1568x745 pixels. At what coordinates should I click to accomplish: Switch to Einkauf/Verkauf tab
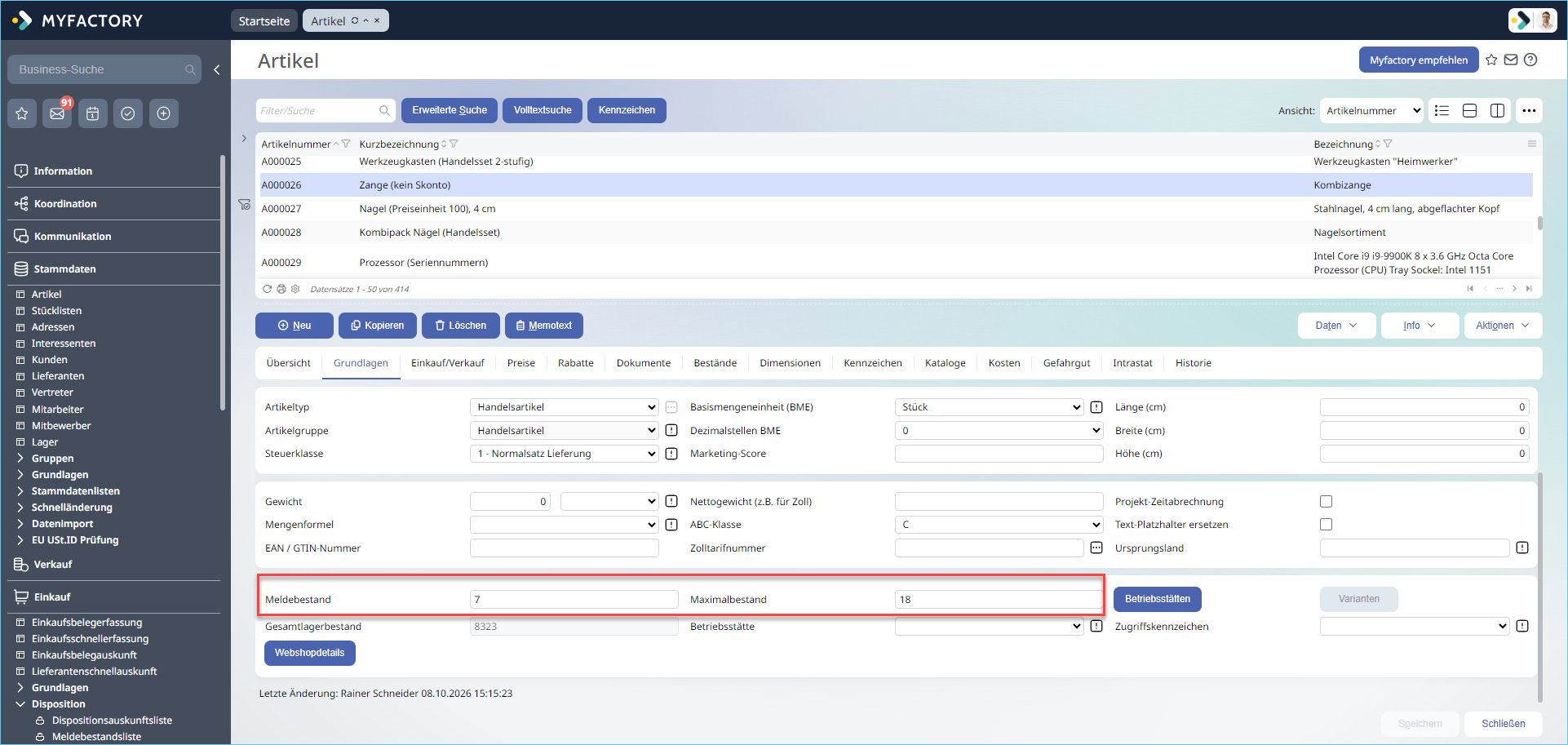pos(447,363)
